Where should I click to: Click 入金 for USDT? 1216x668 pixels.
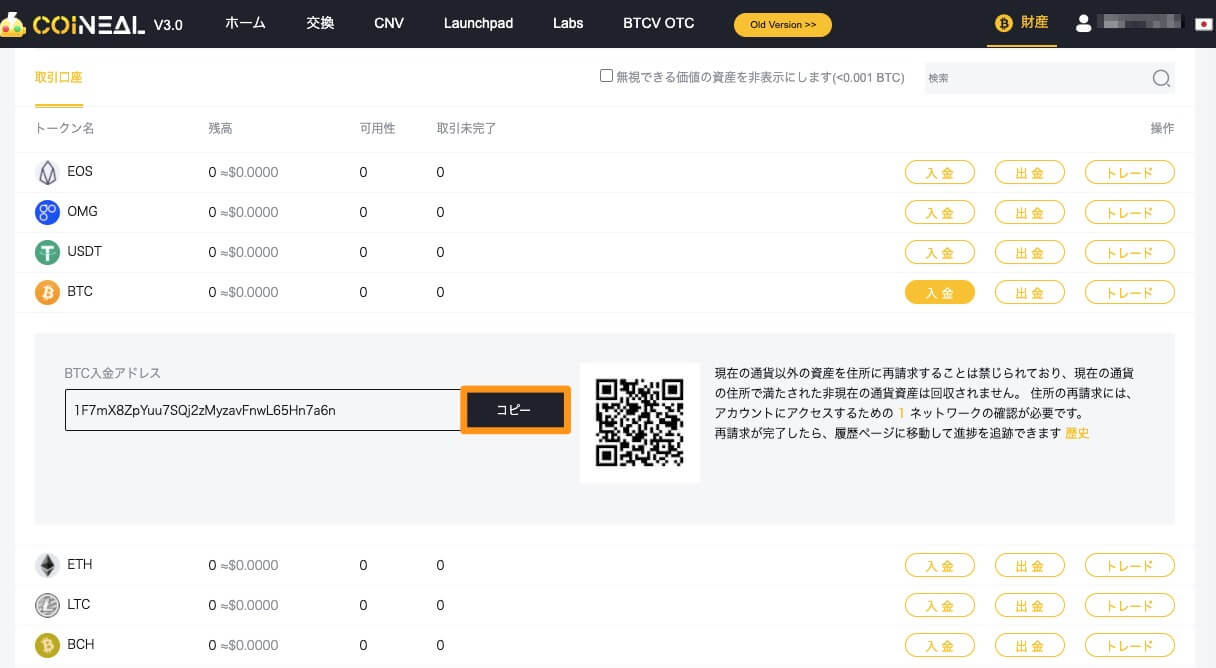pos(939,252)
